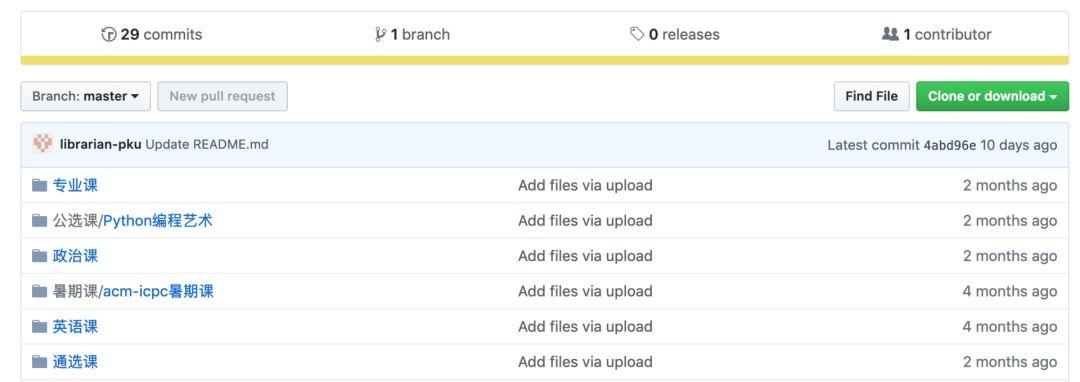Open the librarian-pku author link

coord(101,145)
